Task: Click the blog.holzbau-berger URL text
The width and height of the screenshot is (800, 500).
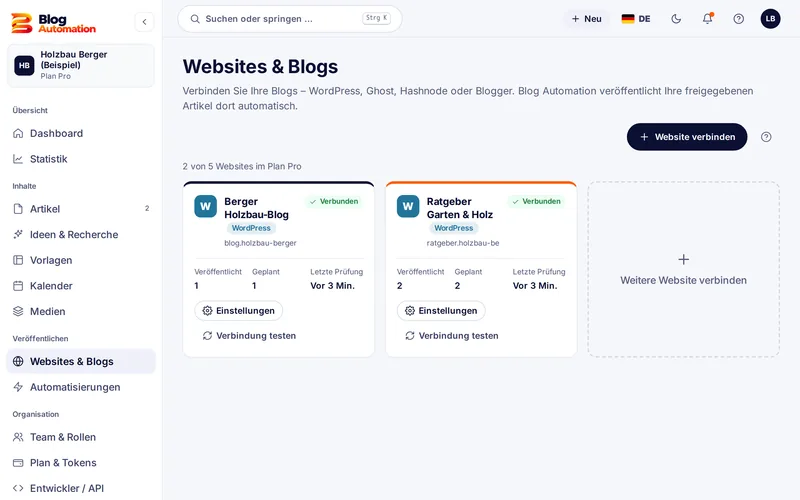Action: click(x=260, y=243)
